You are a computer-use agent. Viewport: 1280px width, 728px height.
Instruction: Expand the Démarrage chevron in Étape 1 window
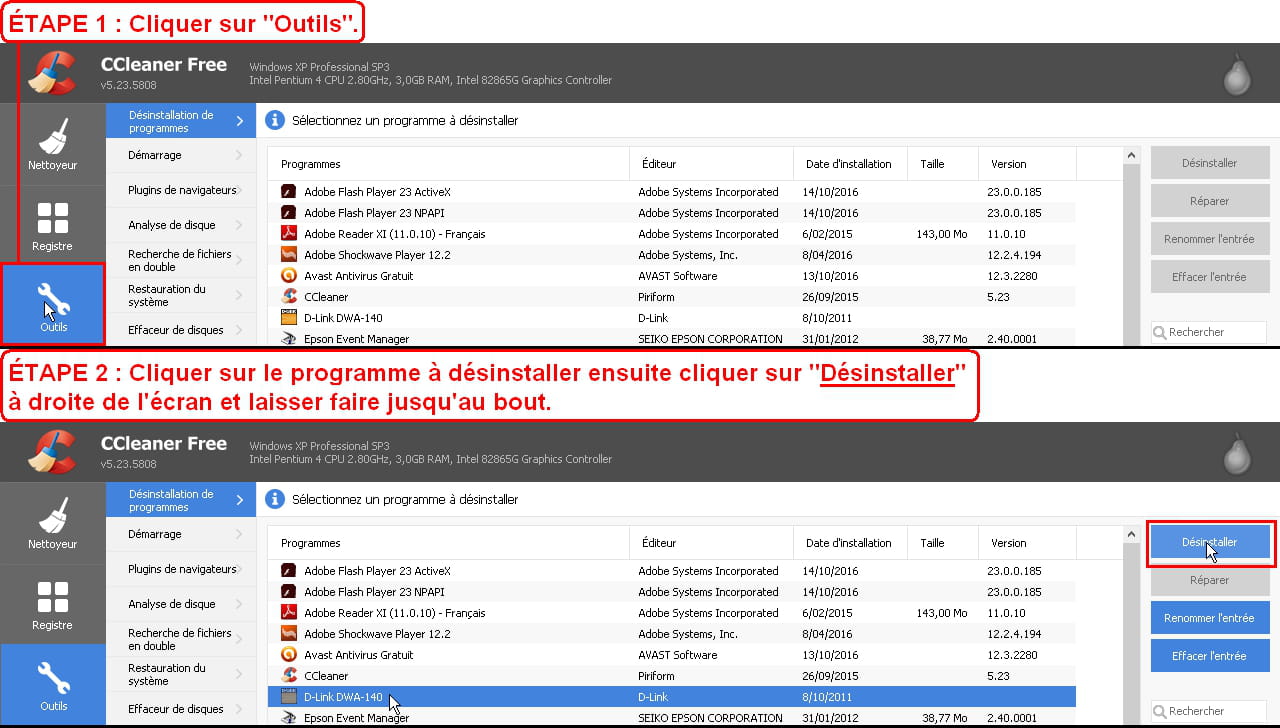coord(239,156)
